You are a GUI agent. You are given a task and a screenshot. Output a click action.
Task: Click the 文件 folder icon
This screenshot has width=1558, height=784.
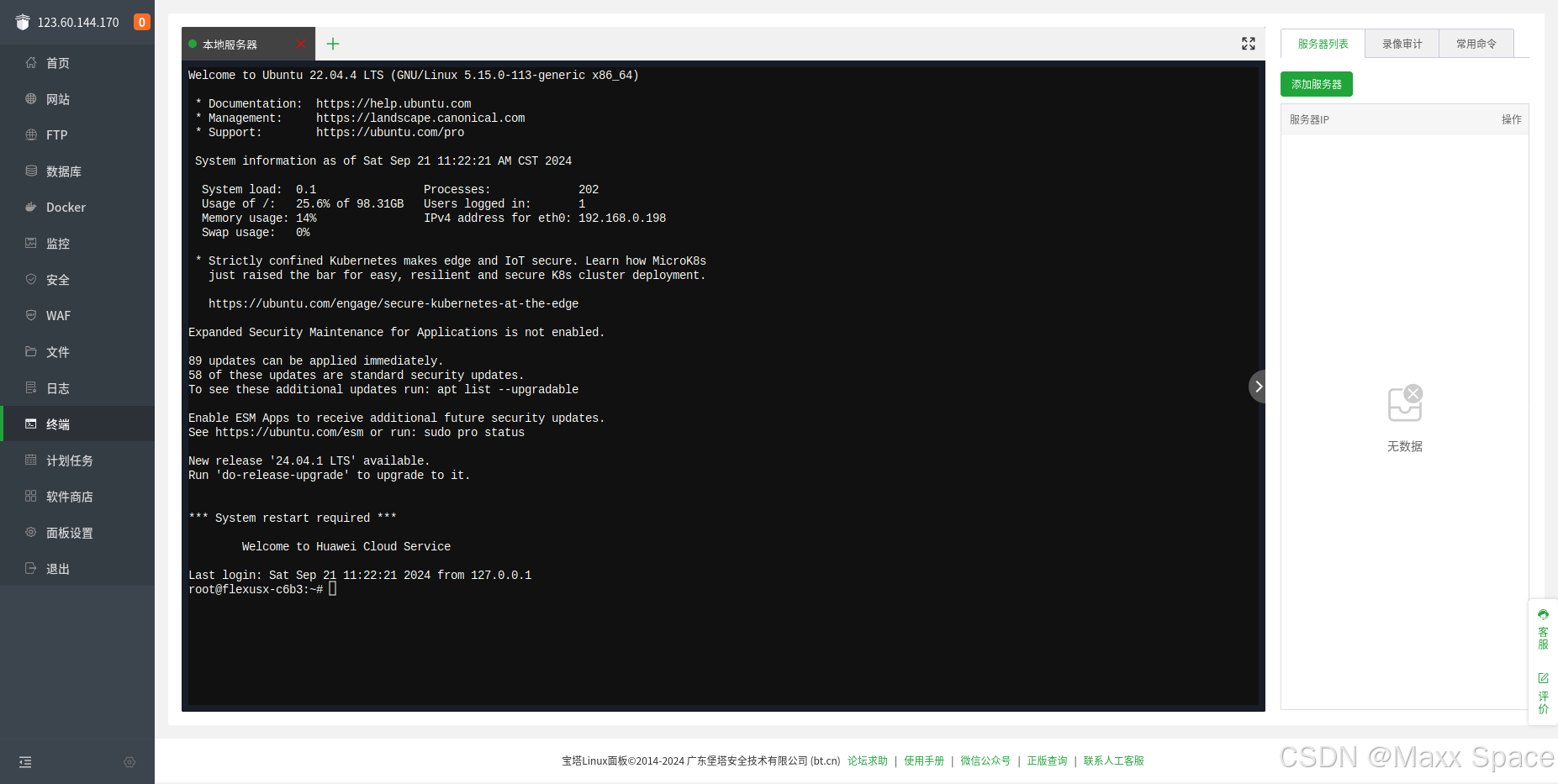coord(31,351)
